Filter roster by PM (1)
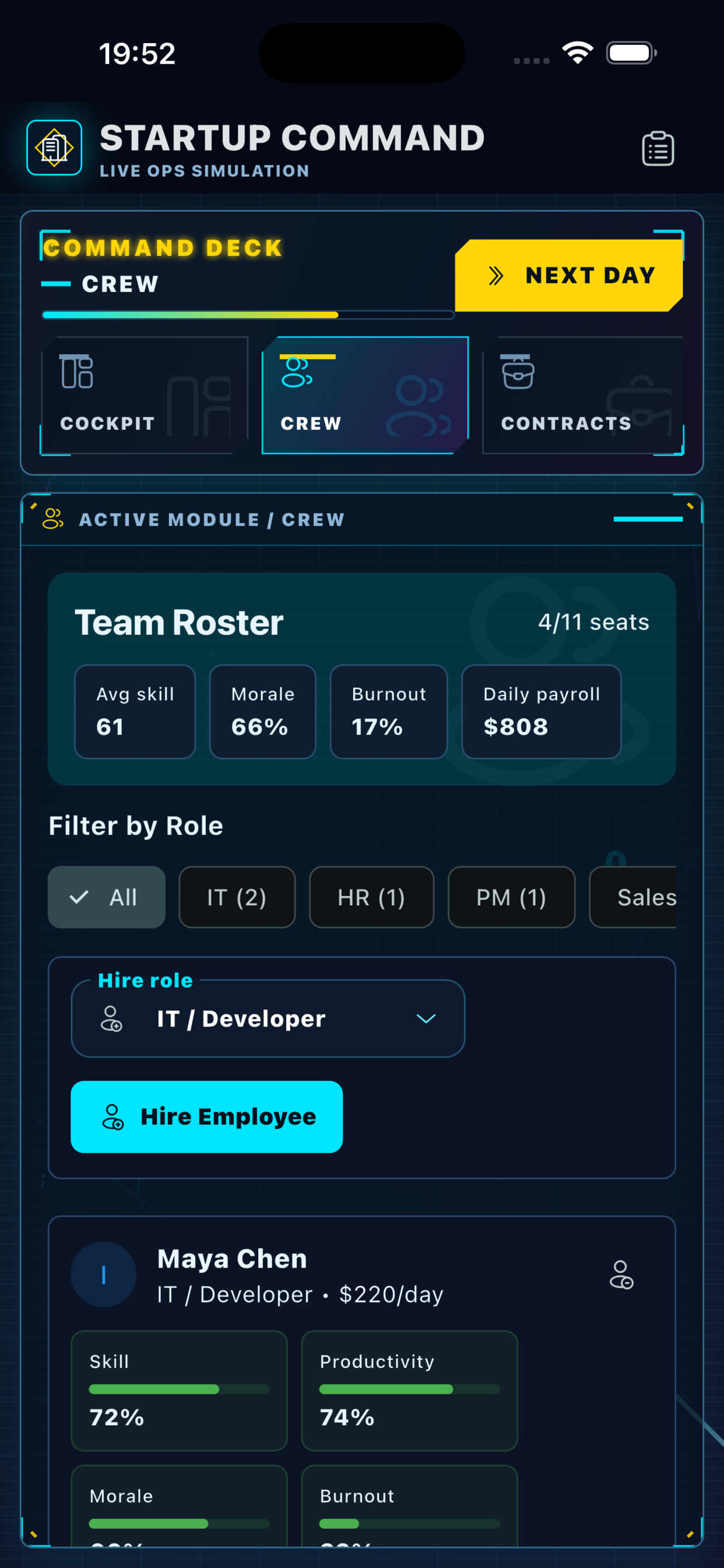 pos(512,897)
